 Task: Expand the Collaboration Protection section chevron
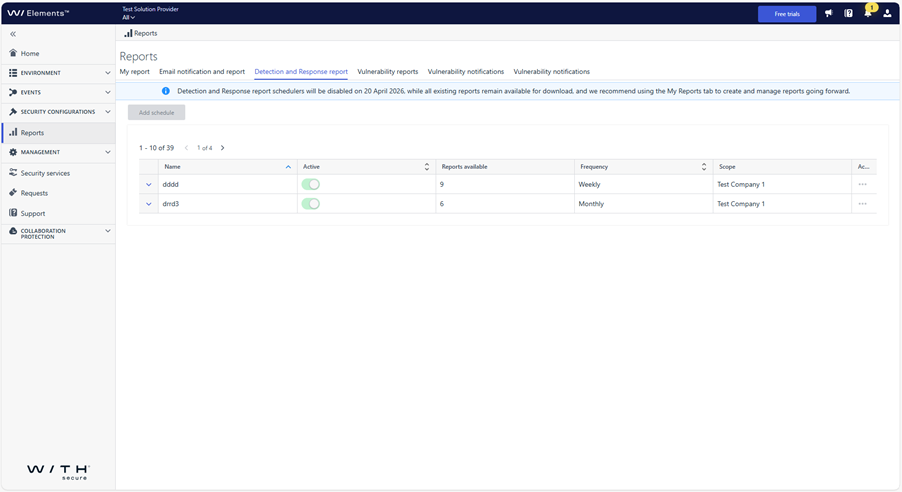[108, 231]
